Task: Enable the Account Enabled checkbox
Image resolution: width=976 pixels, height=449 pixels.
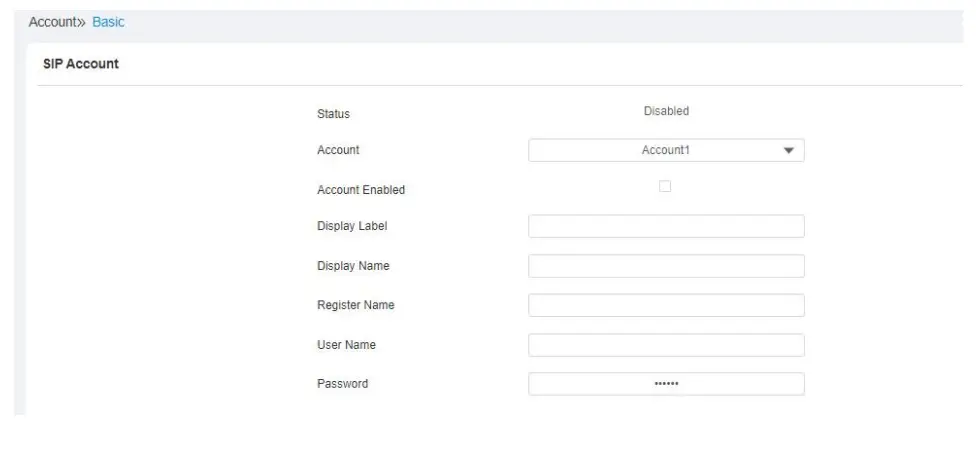Action: tap(665, 186)
